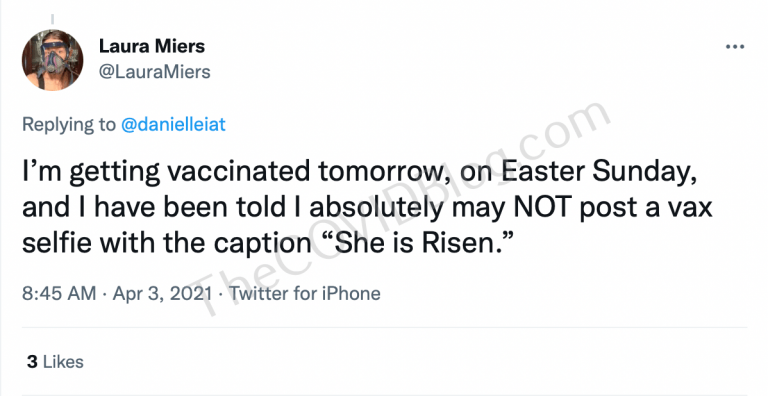Click the word 'tomorrow' in the tweet
This screenshot has height=396, width=768.
click(380, 172)
